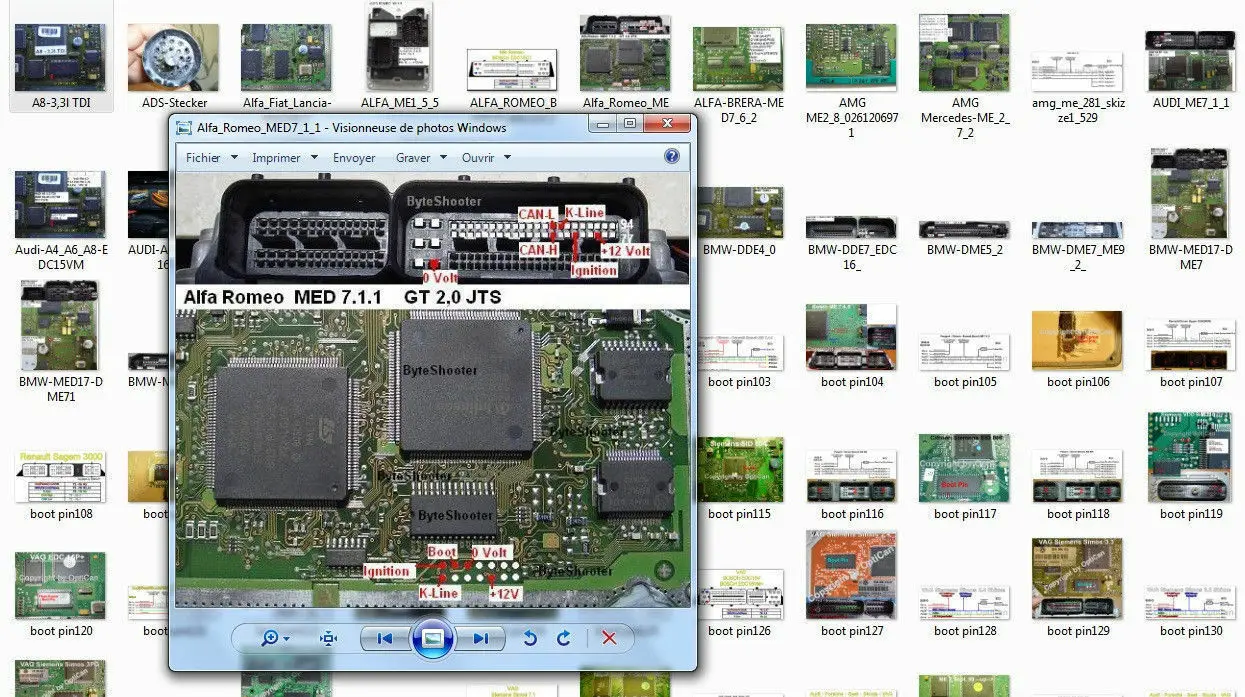Go to the previous photo

point(384,639)
